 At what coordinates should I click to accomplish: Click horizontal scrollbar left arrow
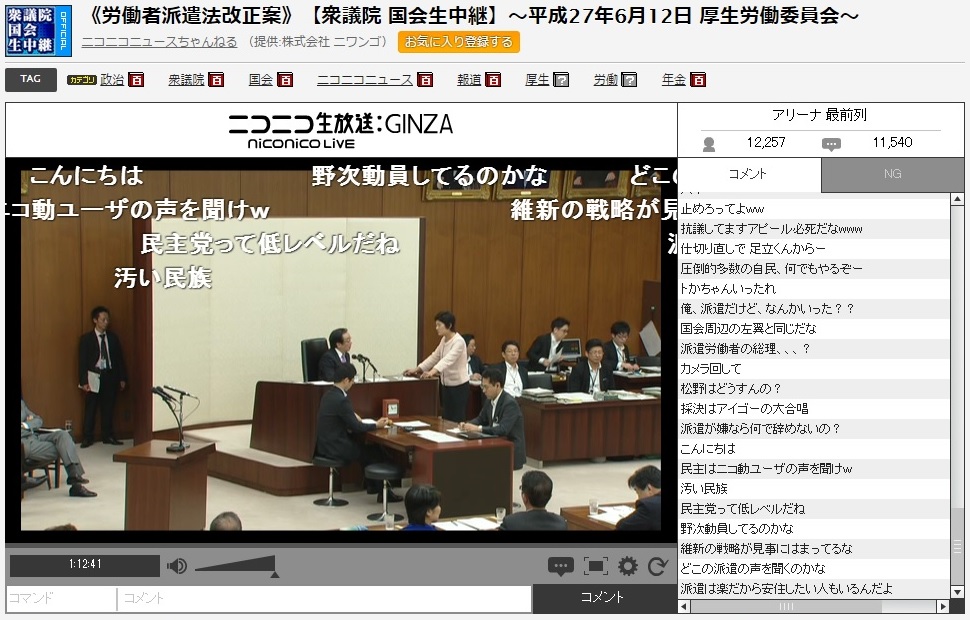click(x=684, y=606)
